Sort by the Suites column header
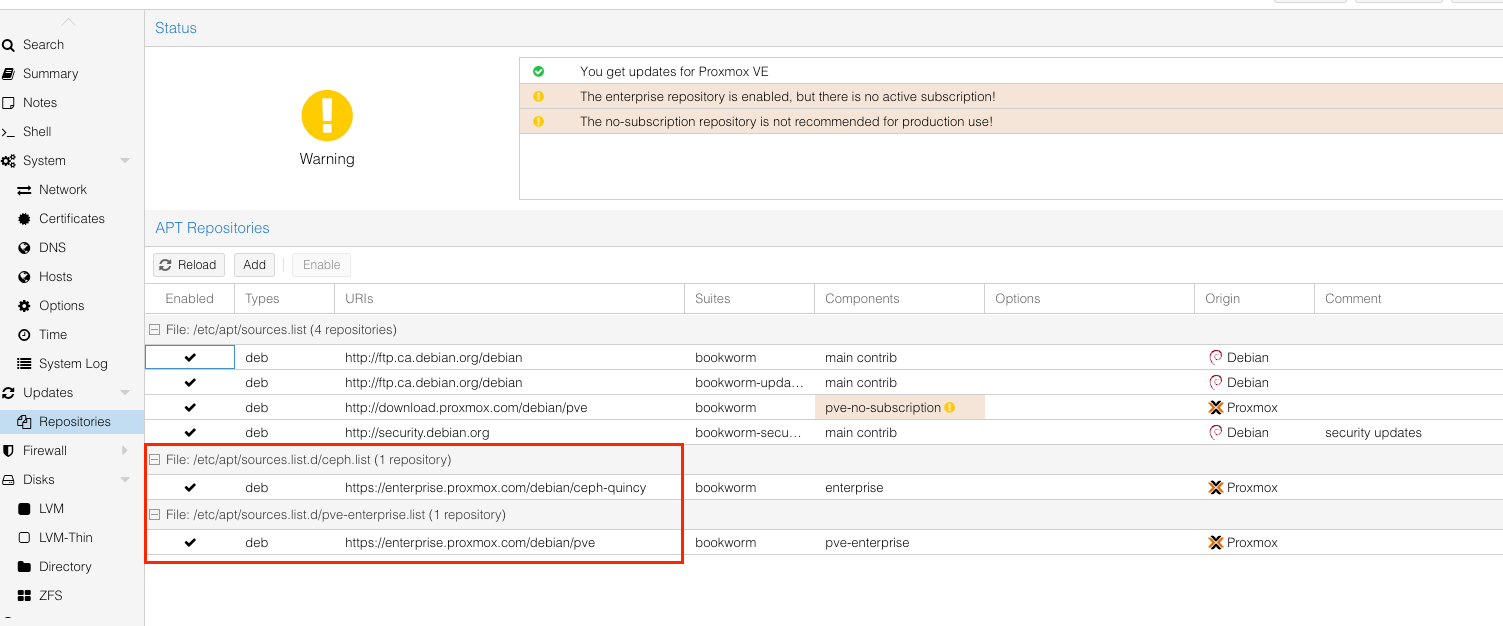The height and width of the screenshot is (626, 1503). (x=749, y=298)
